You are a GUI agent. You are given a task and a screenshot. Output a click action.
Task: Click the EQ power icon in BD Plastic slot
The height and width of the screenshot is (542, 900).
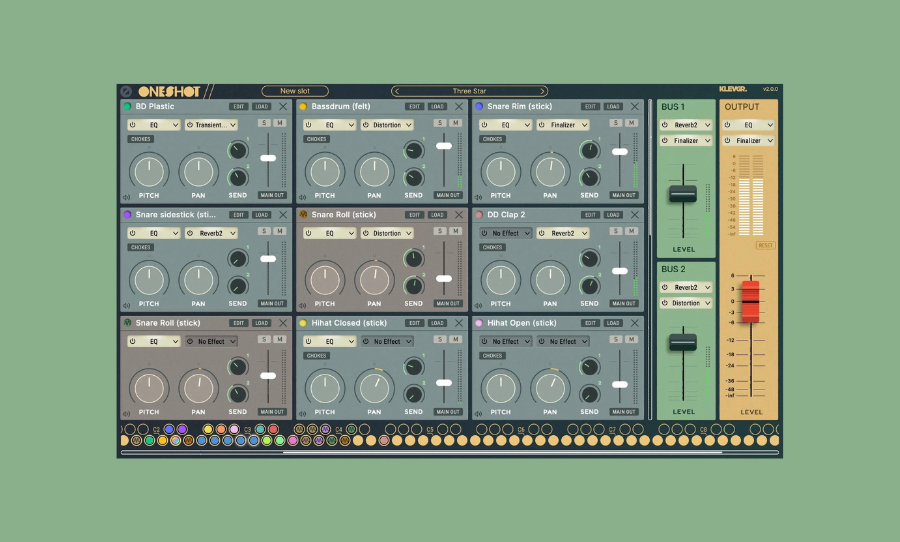point(132,125)
